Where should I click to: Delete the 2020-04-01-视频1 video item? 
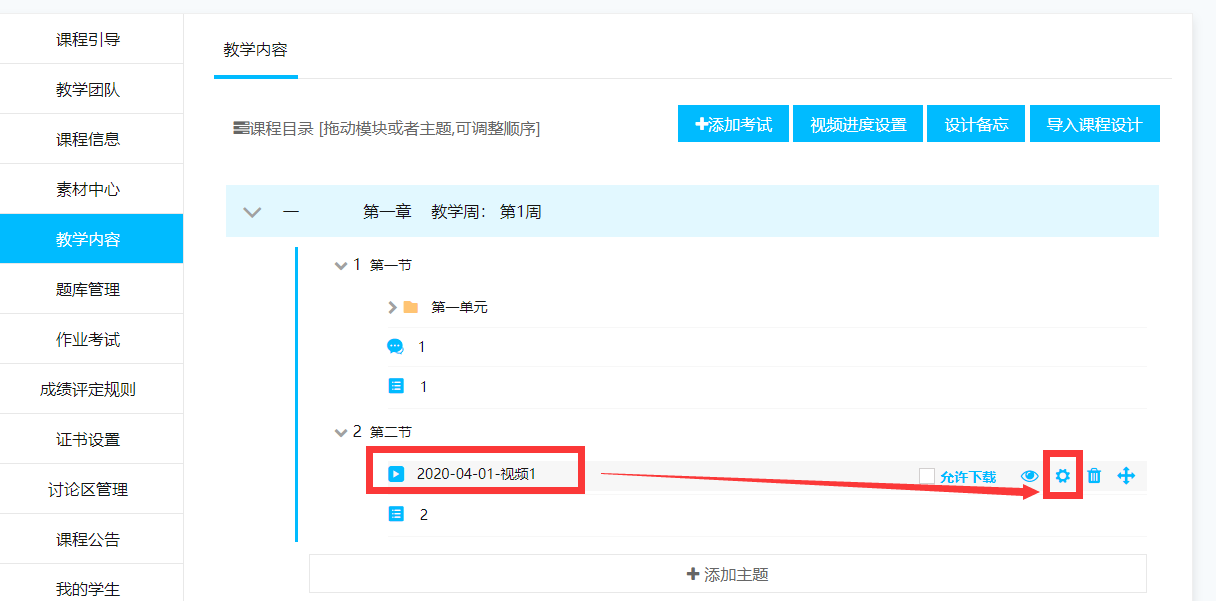(1094, 476)
